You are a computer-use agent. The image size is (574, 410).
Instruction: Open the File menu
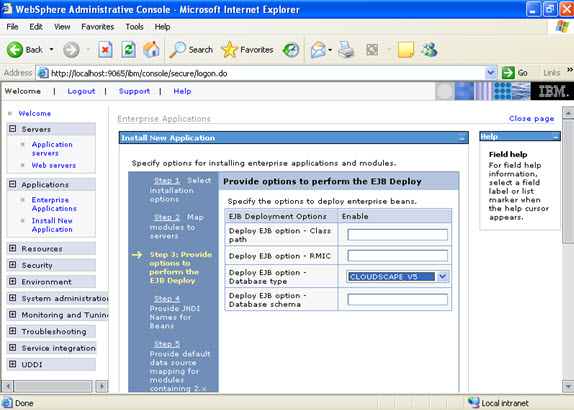click(x=12, y=27)
